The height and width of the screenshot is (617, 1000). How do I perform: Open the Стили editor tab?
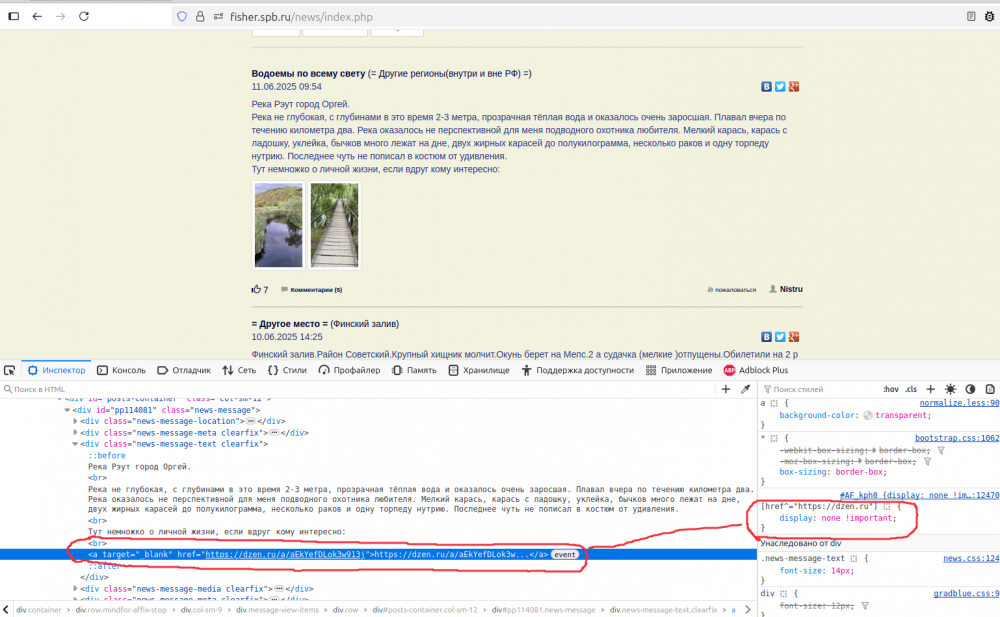(x=287, y=370)
